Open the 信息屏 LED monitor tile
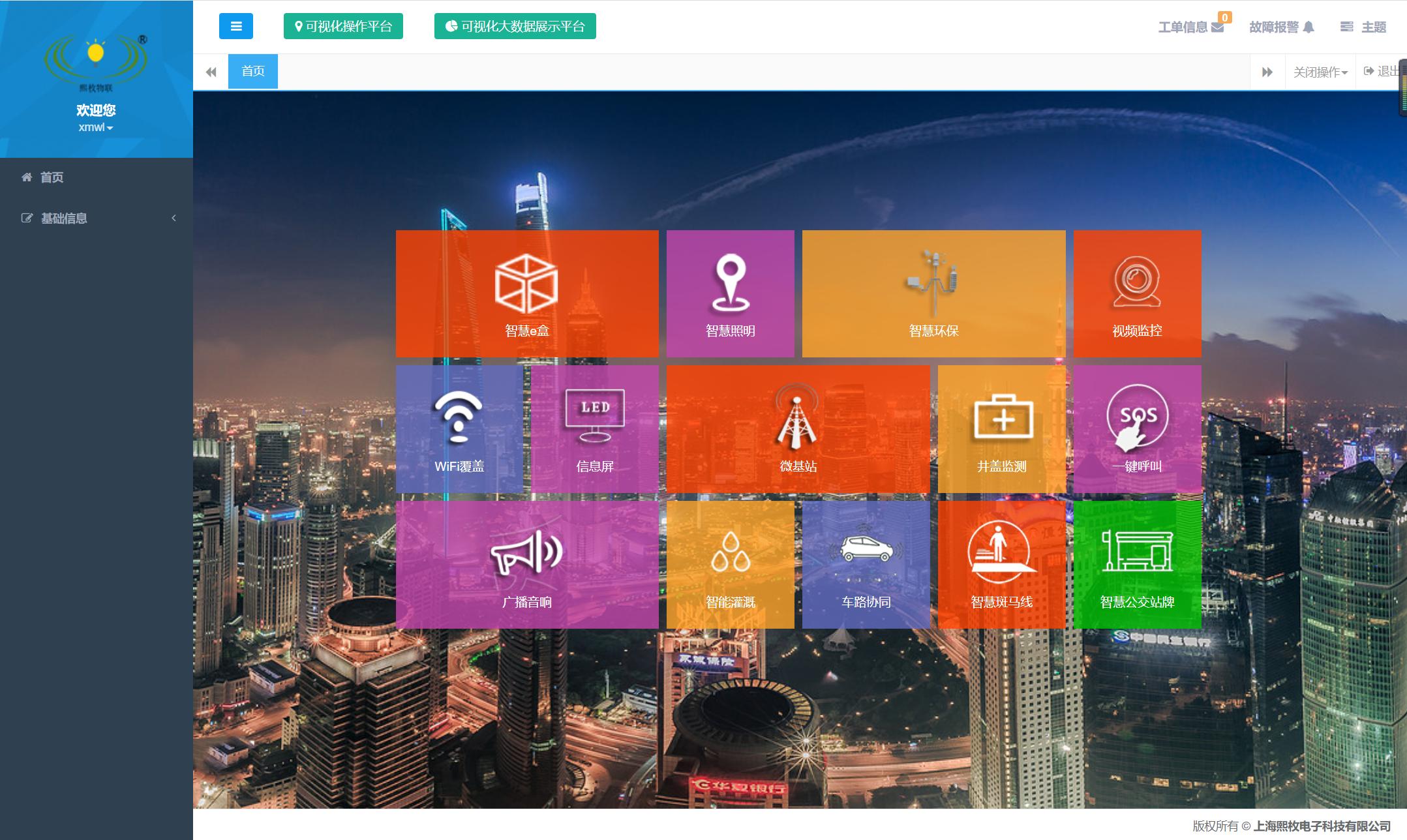Image resolution: width=1407 pixels, height=840 pixels. pos(594,428)
